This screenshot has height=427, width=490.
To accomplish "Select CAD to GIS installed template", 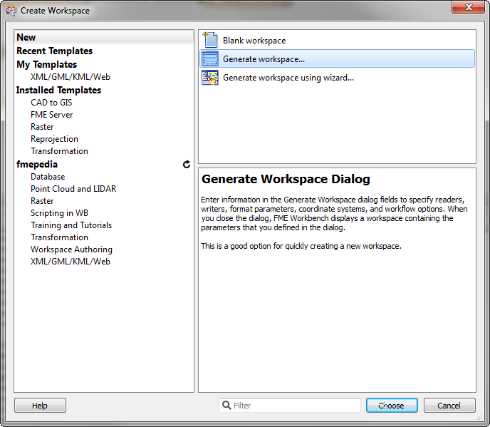I will tap(51, 103).
